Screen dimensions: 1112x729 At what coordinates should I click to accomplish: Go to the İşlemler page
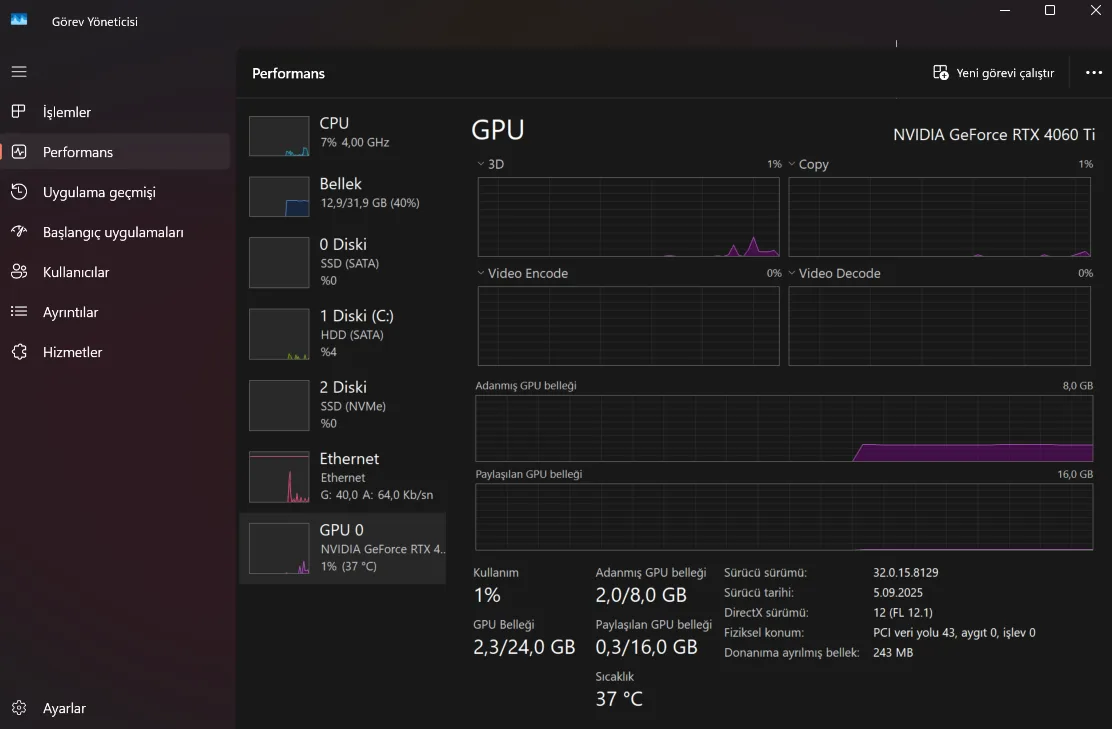tap(116, 112)
